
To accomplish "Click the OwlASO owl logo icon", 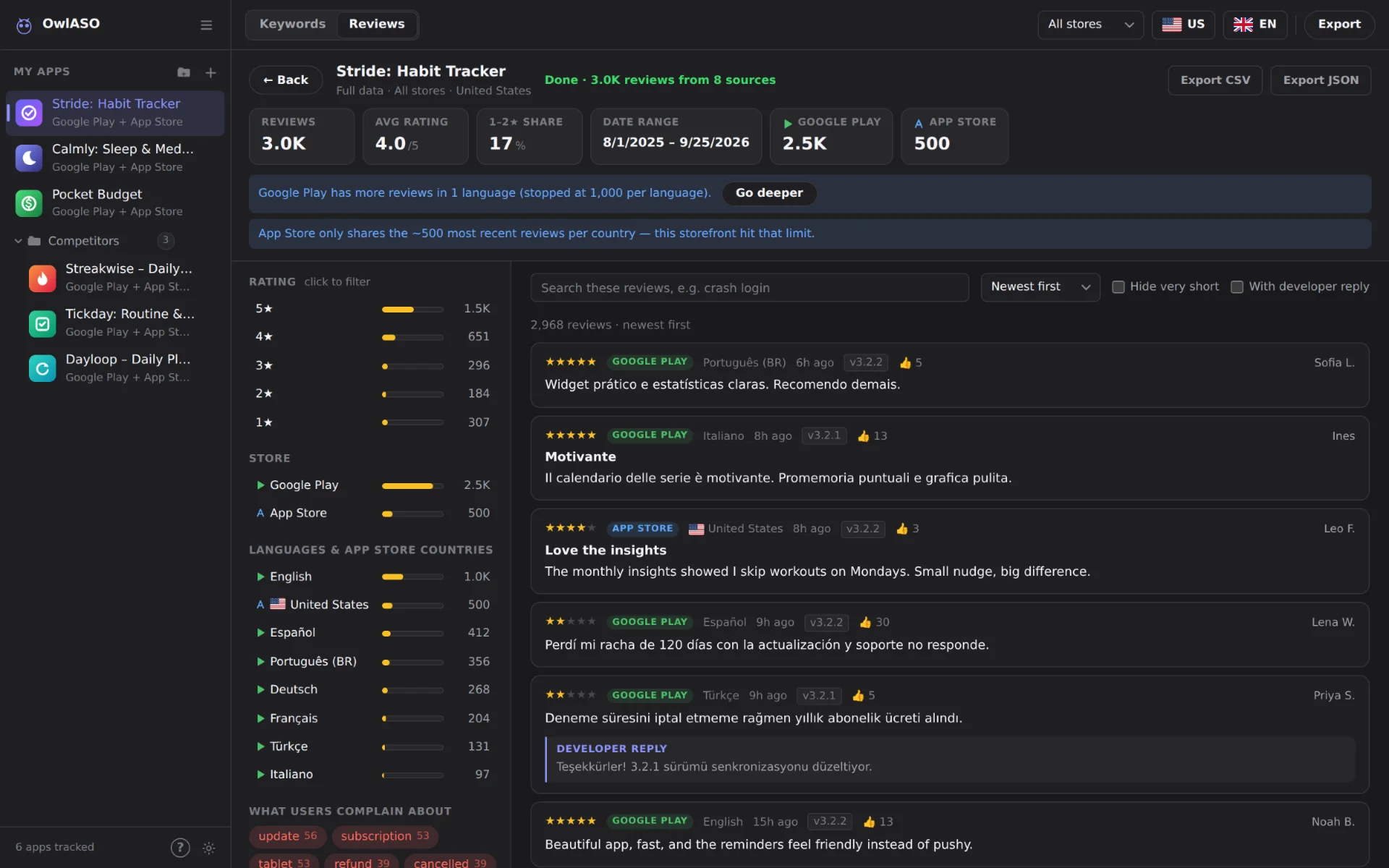I will pos(24,25).
